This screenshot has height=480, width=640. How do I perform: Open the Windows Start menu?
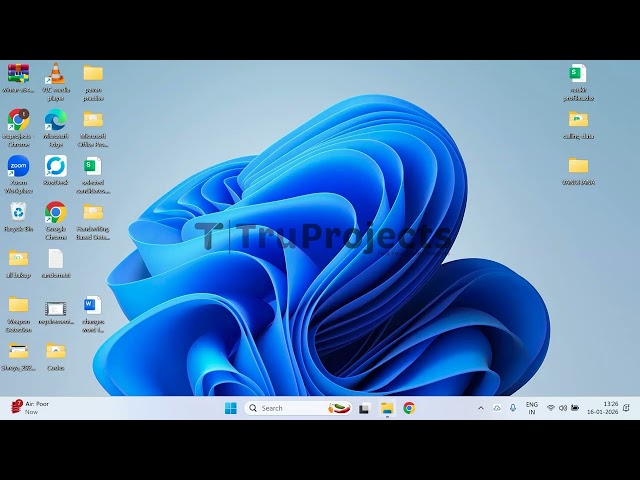pos(231,408)
